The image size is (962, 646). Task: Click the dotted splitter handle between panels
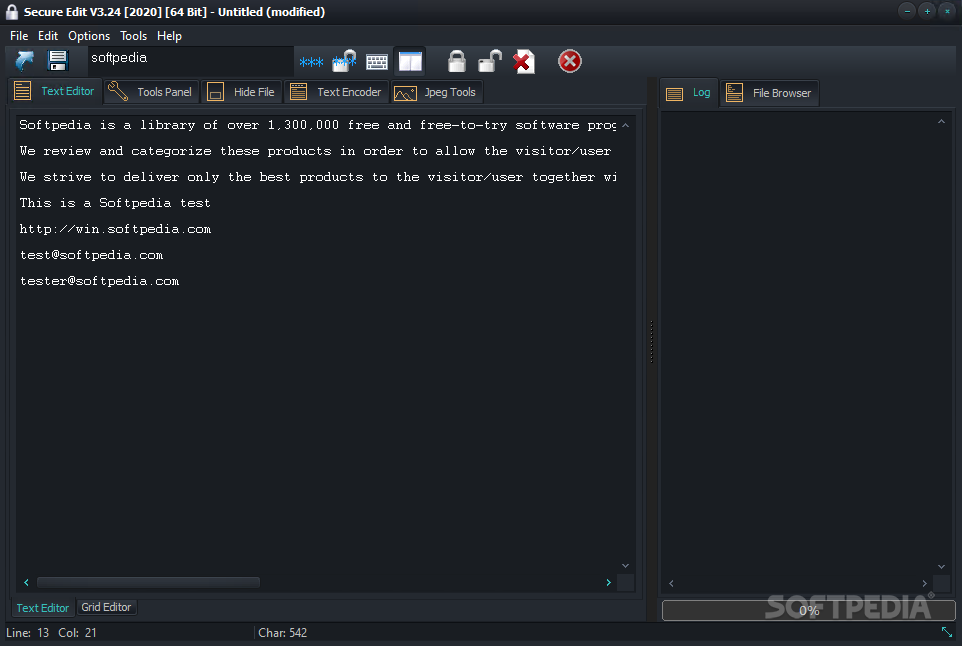tap(651, 341)
